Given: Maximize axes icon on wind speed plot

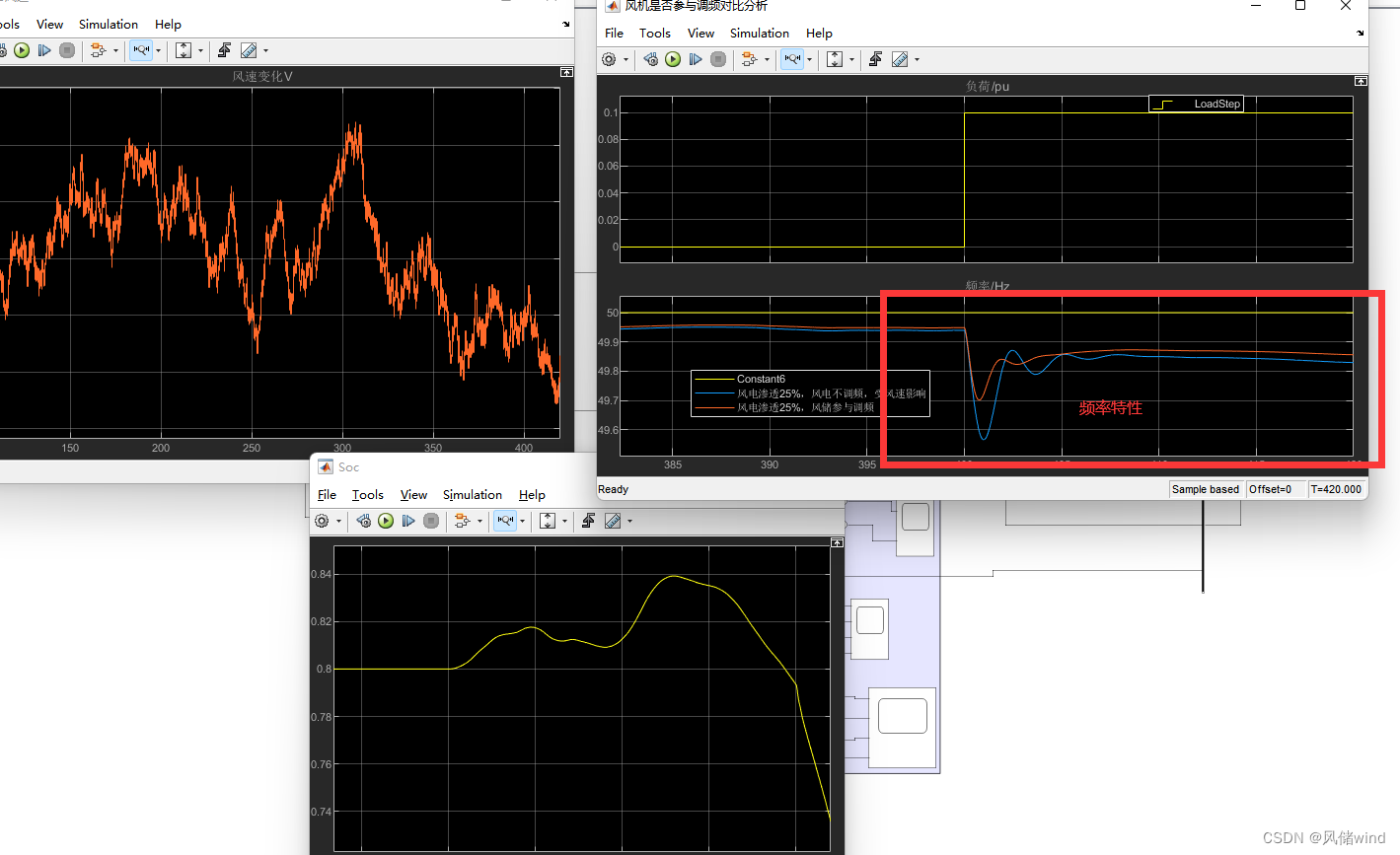Looking at the screenshot, I should click(x=566, y=72).
